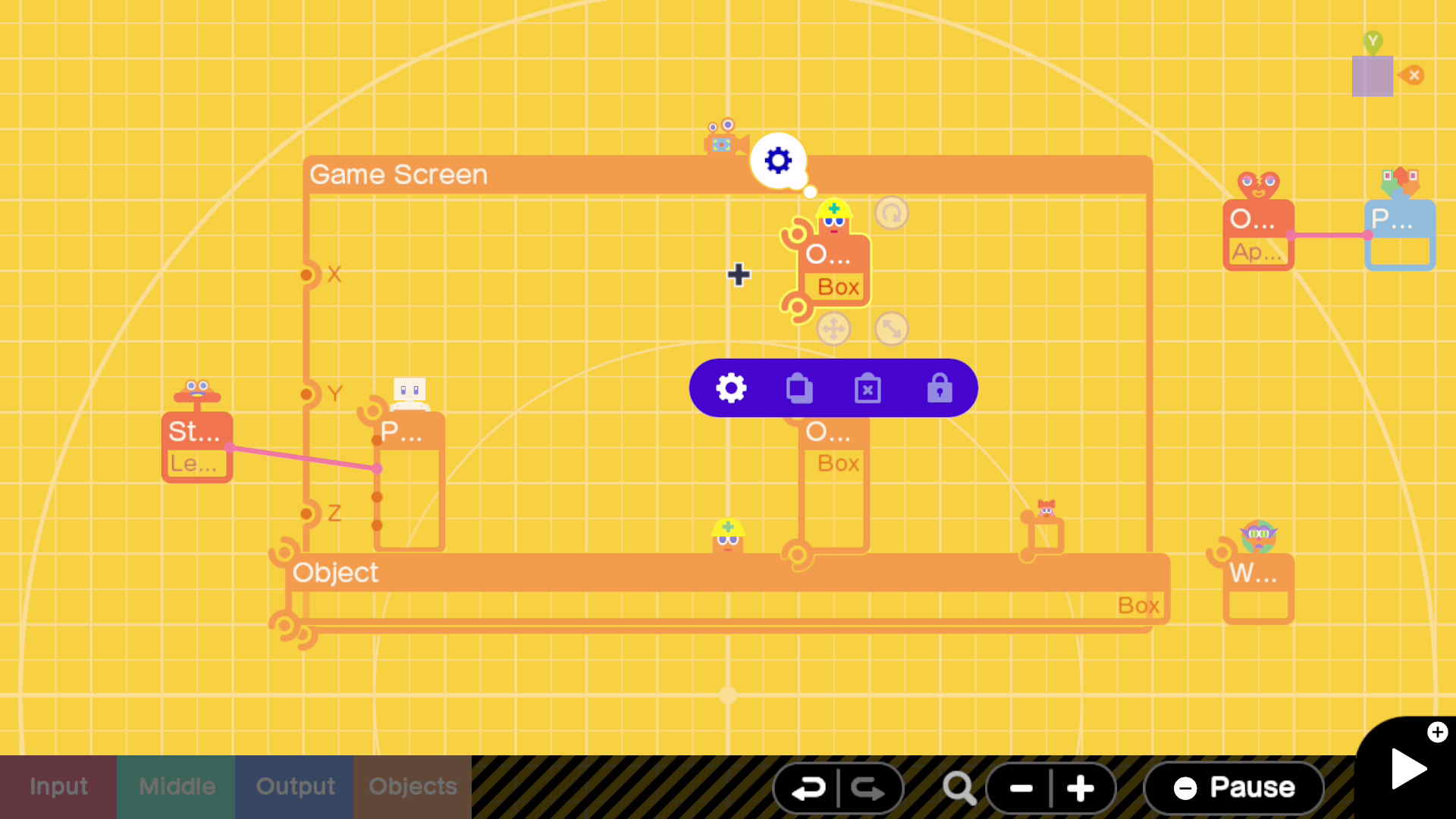Click the purple square minimap preview
The image size is (1456, 819).
pyautogui.click(x=1372, y=76)
